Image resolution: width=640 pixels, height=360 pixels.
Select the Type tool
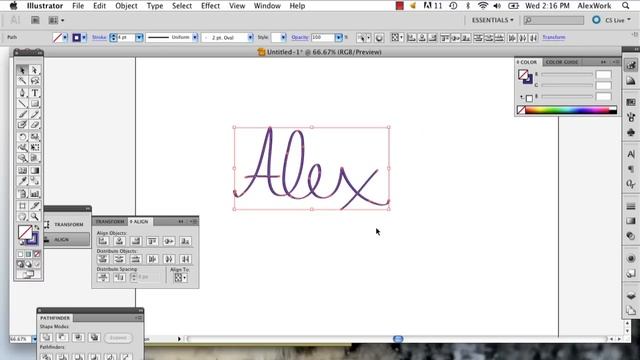[x=35, y=93]
